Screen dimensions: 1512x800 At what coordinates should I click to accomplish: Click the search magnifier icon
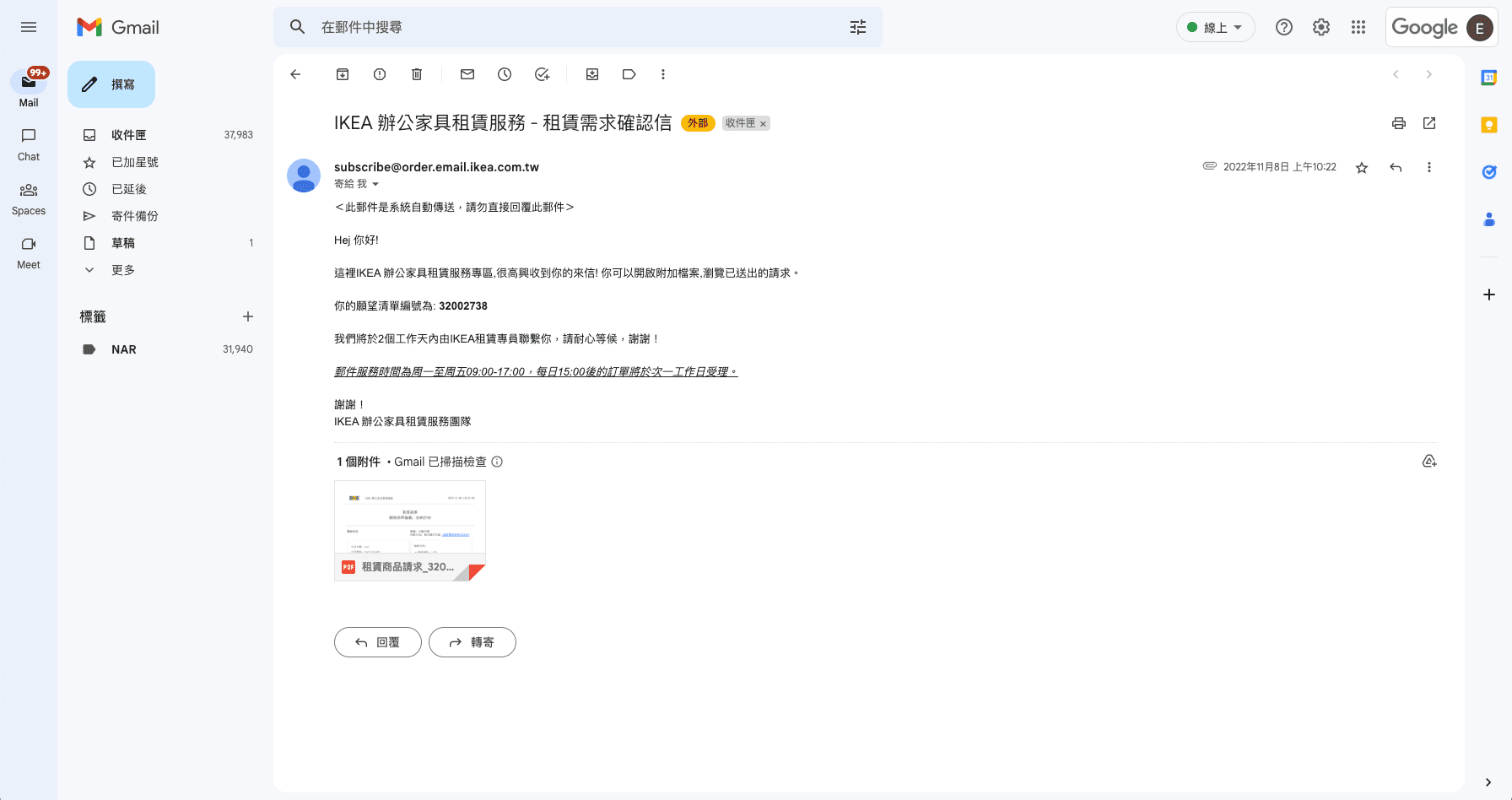point(297,27)
